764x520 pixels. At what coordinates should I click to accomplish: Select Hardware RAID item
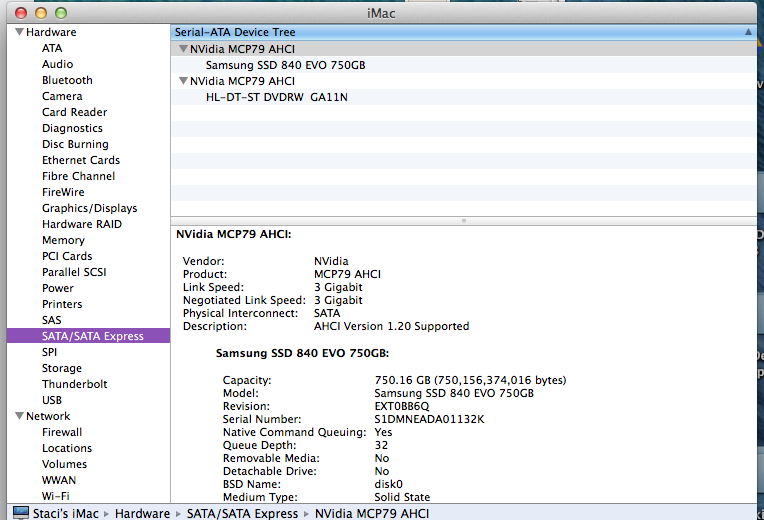point(82,224)
